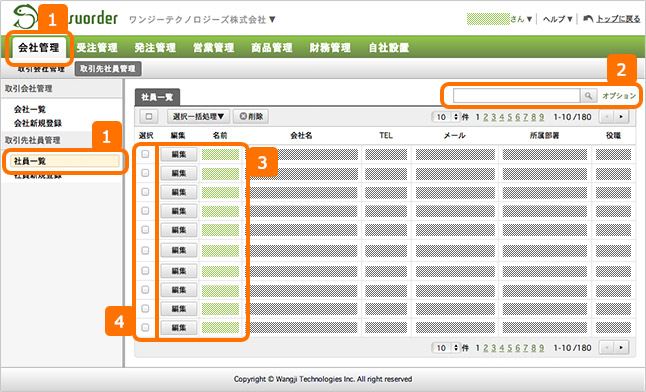Click the メール column header
The image size is (646, 392).
454,136
